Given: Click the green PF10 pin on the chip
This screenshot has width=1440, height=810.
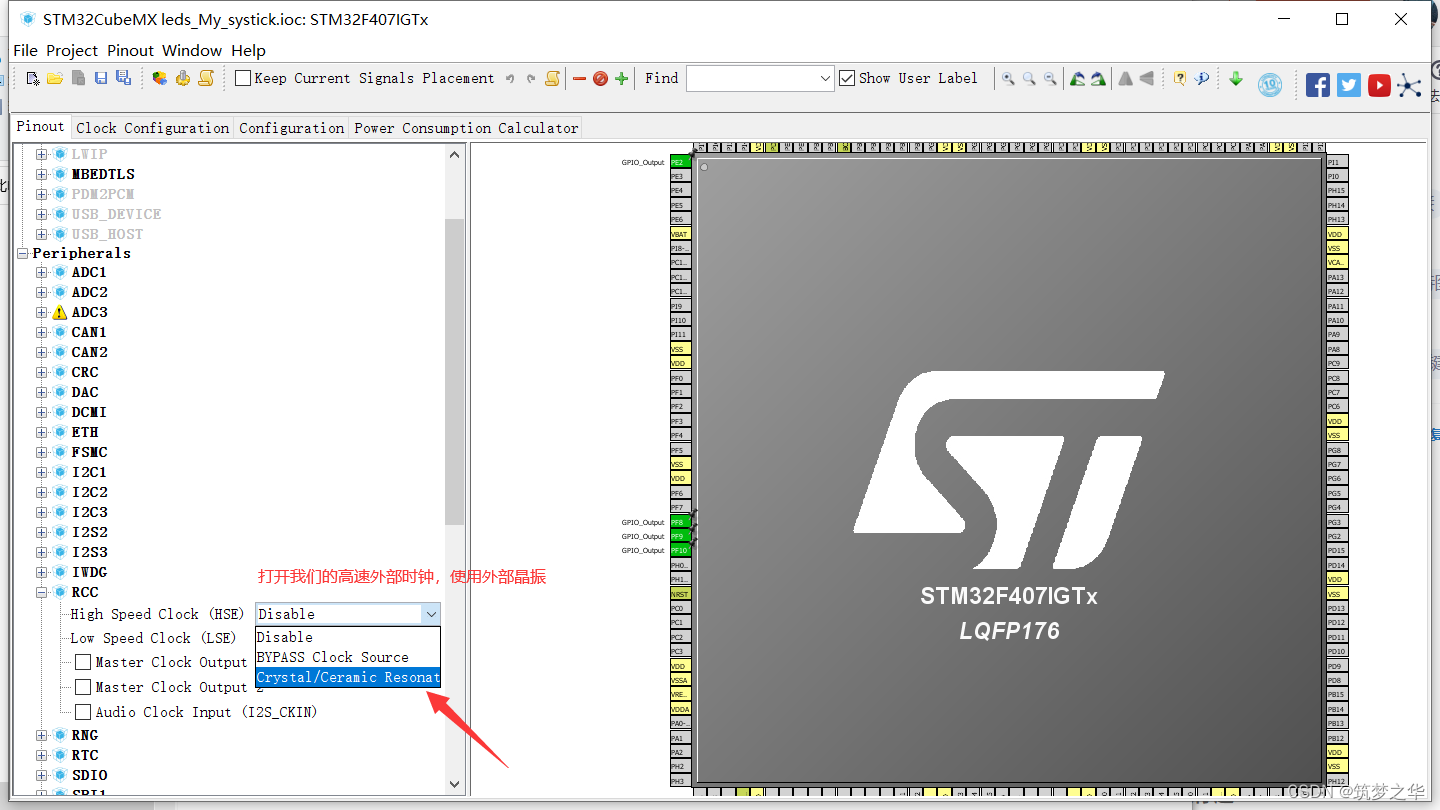Looking at the screenshot, I should coord(680,551).
